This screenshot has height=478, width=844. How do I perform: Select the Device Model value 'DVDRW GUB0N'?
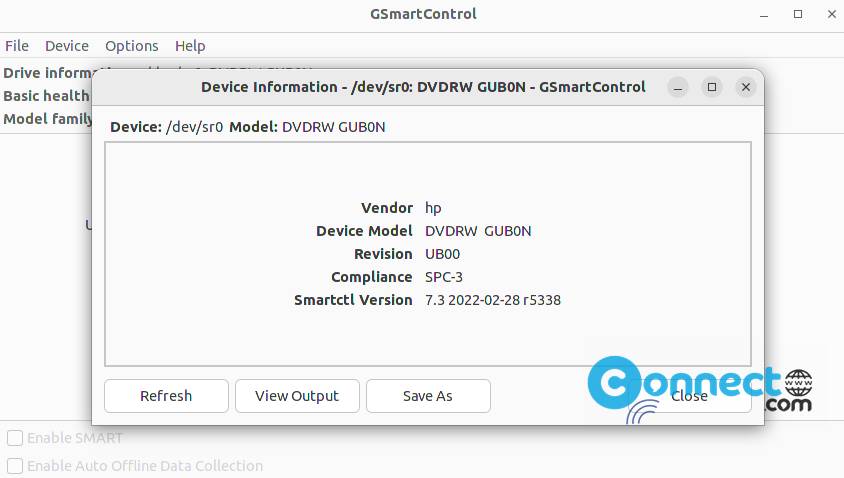click(x=478, y=231)
